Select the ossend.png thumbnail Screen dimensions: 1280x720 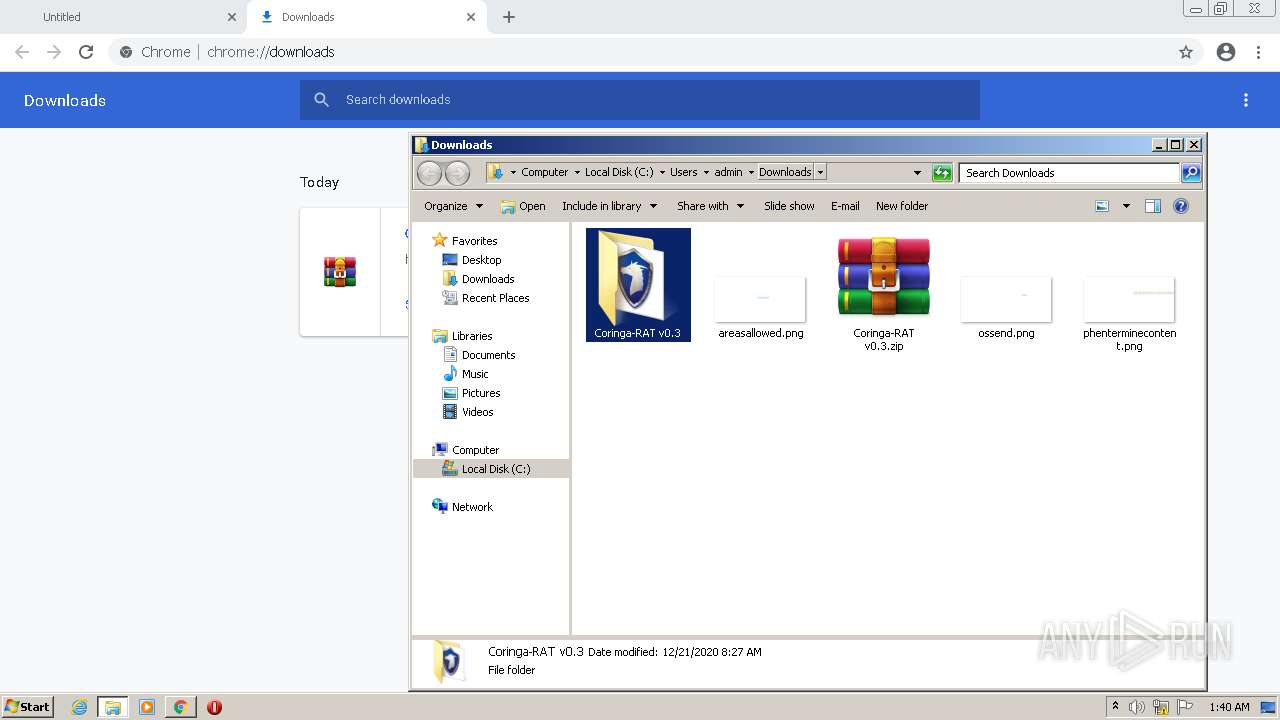point(1006,298)
